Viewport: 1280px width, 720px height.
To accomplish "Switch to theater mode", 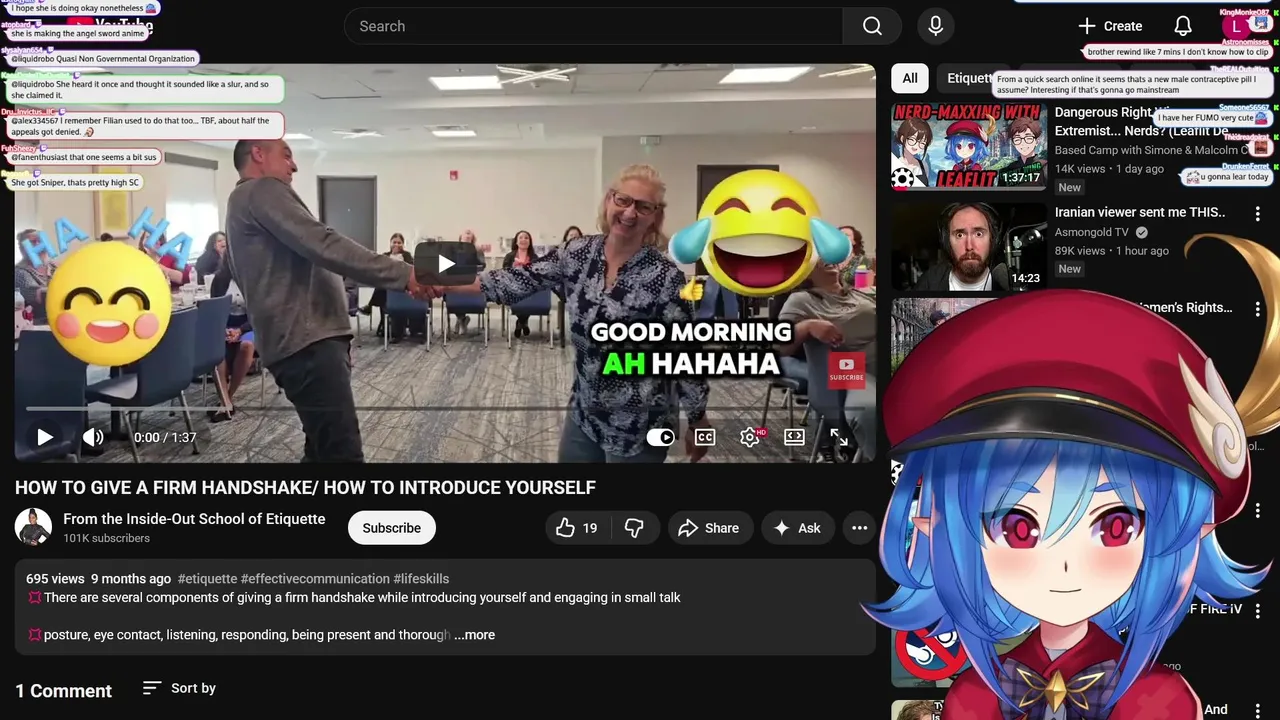I will point(794,437).
